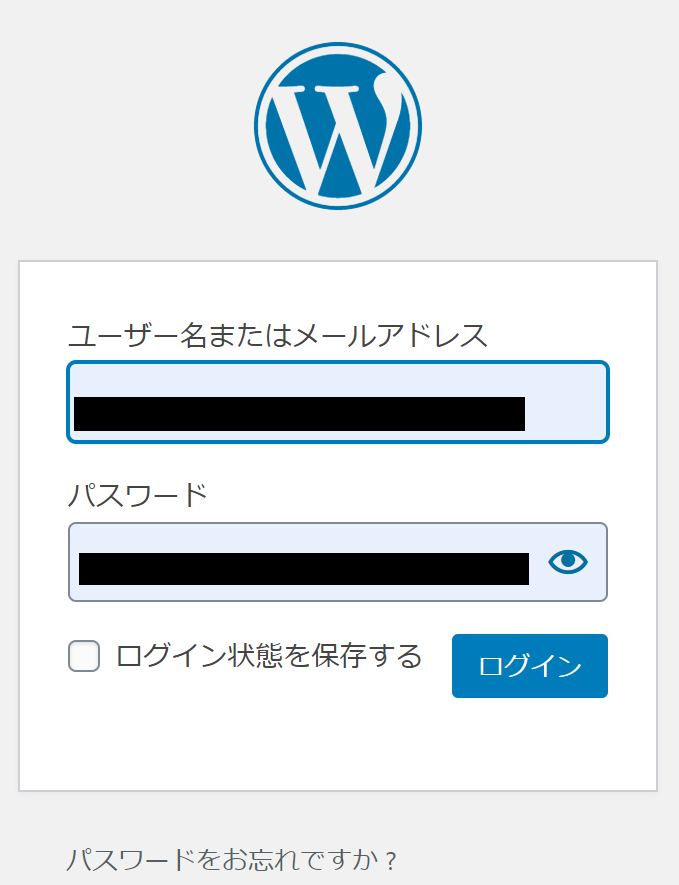Toggle password visibility with the eye button
Screen dimensions: 679x885
click(568, 562)
